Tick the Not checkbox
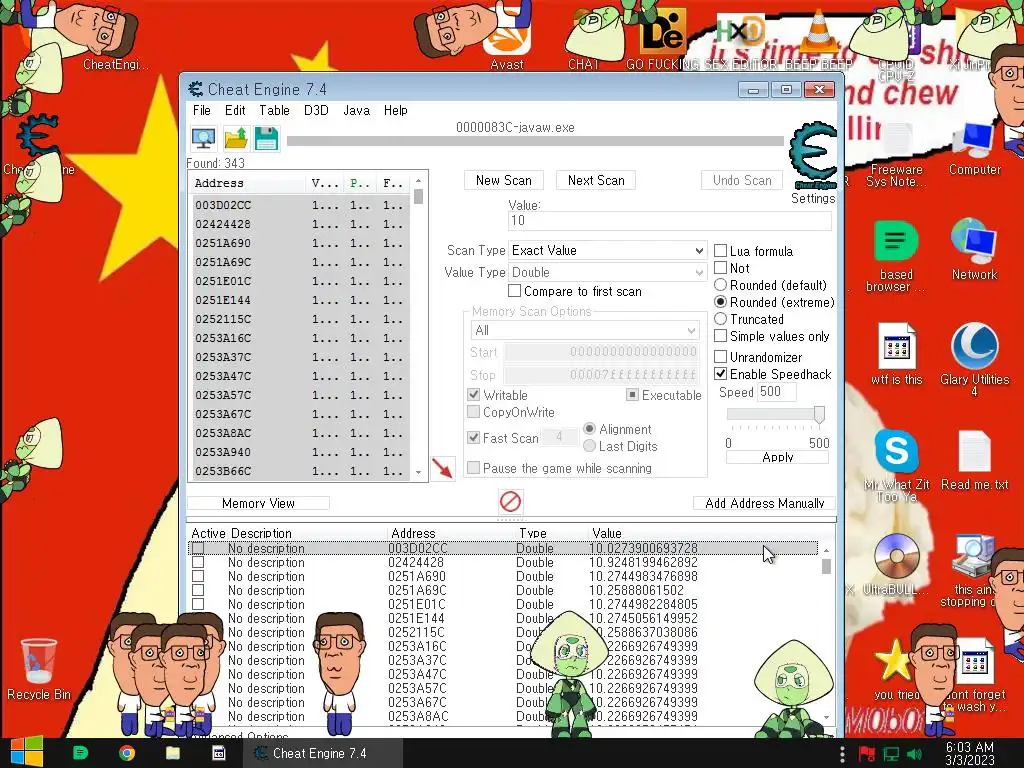The image size is (1024, 768). pyautogui.click(x=720, y=268)
